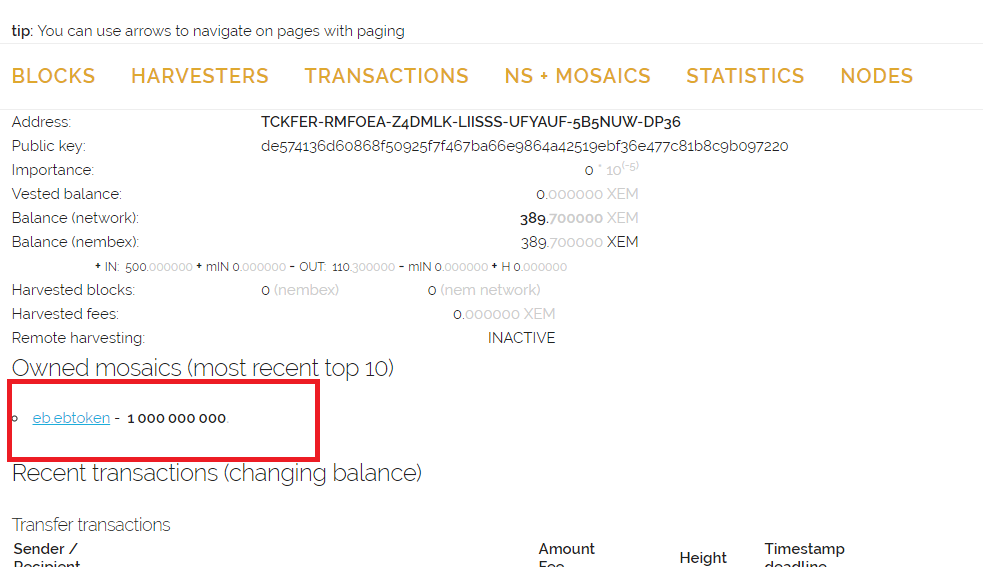983x567 pixels.
Task: Click the mosaic quantity 1 000 000 000
Action: 177,418
